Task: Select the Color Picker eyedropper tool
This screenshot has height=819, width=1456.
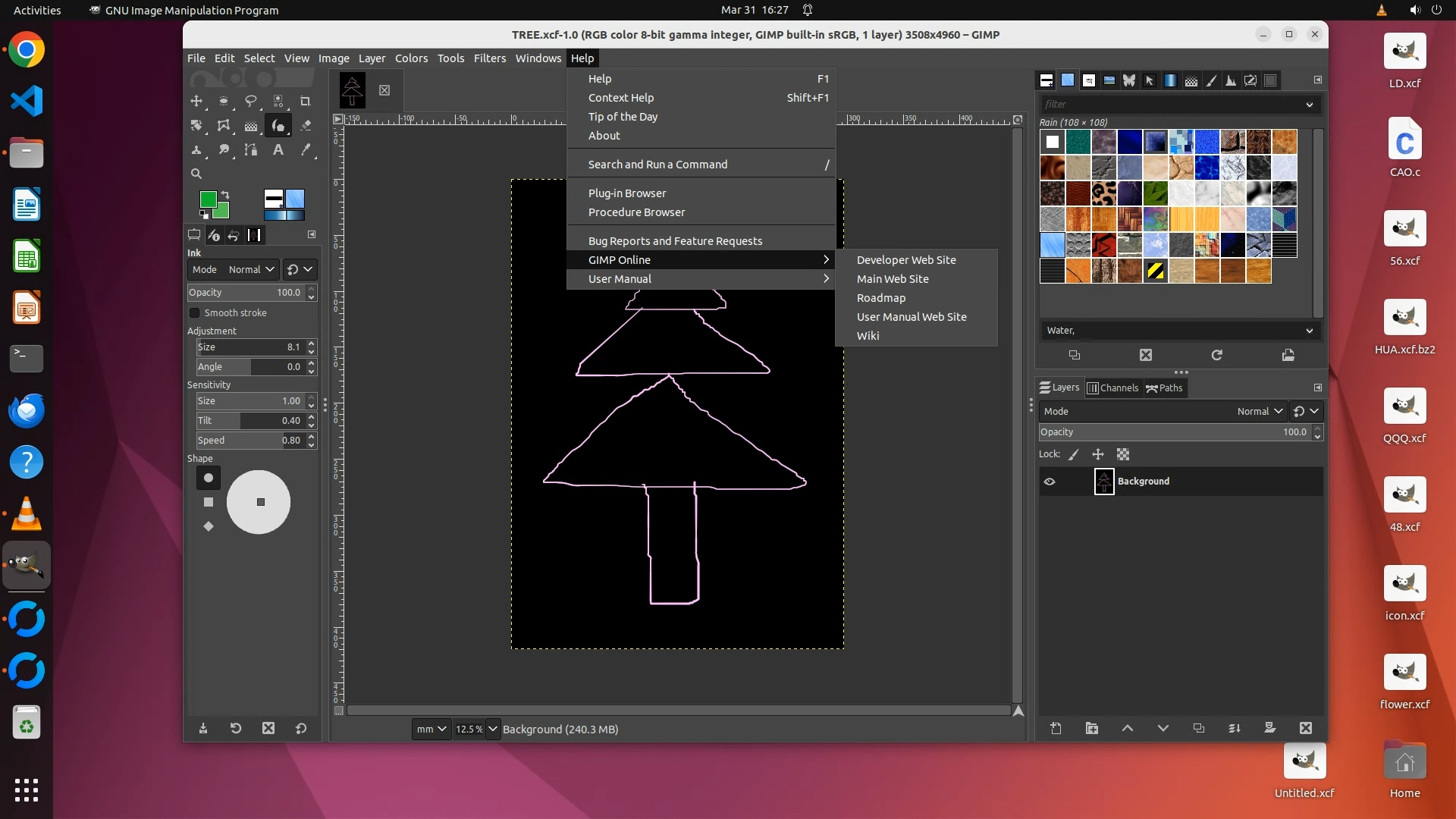Action: point(306,149)
